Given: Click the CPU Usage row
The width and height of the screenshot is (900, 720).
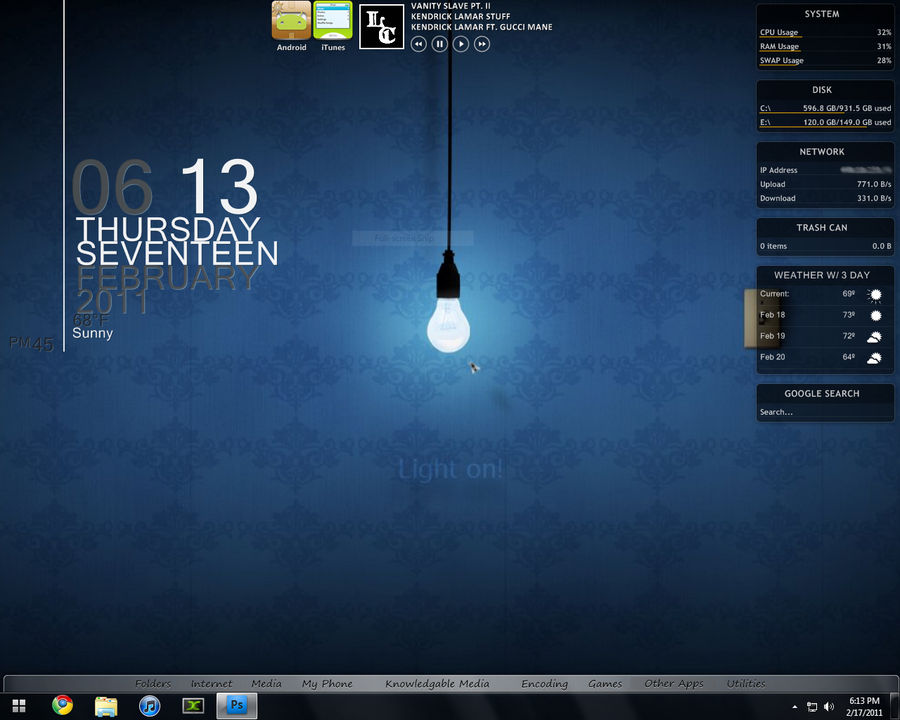Looking at the screenshot, I should tap(825, 32).
